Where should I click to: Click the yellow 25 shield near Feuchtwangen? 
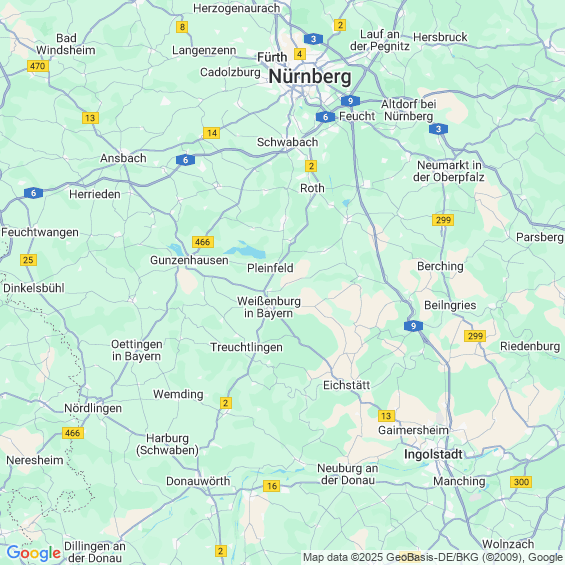point(28,260)
